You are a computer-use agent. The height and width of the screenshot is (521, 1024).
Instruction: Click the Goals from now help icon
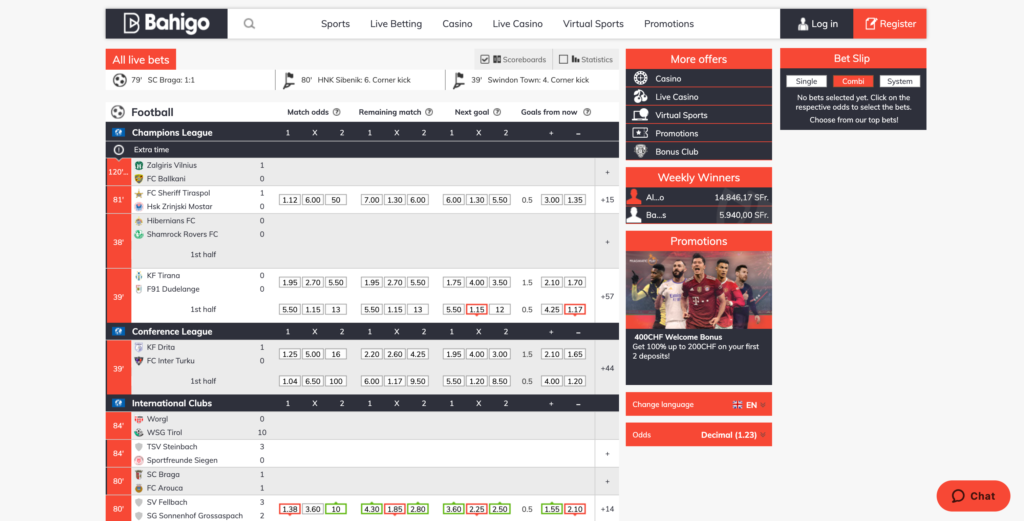[587, 112]
